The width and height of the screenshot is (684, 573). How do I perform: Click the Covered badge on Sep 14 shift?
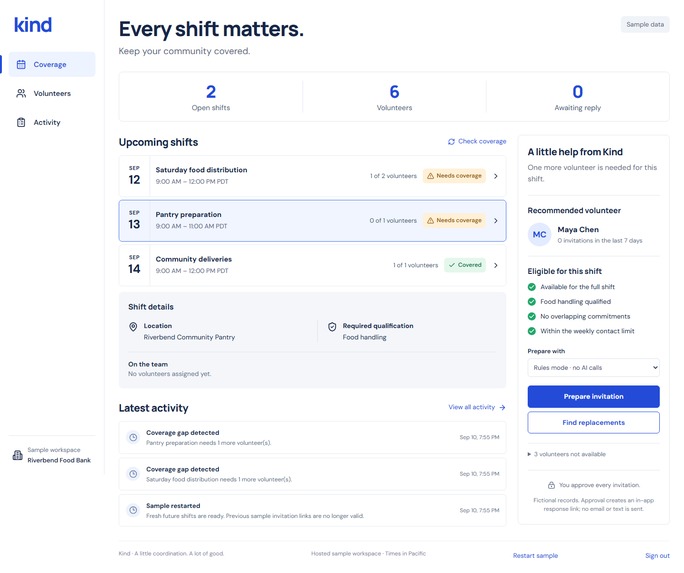(x=465, y=265)
